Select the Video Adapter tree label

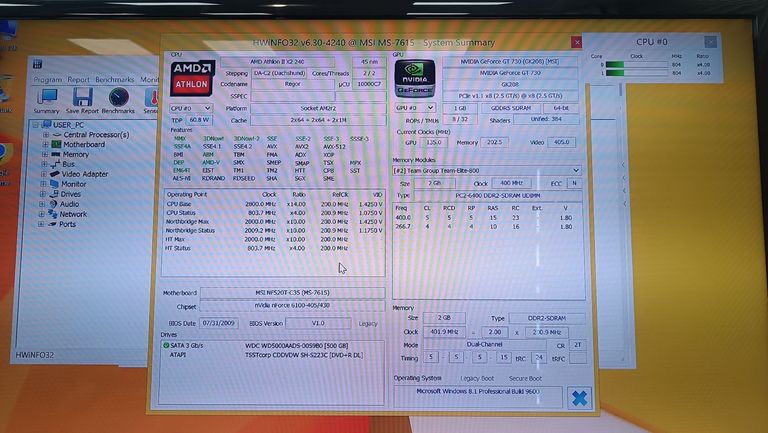[85, 174]
